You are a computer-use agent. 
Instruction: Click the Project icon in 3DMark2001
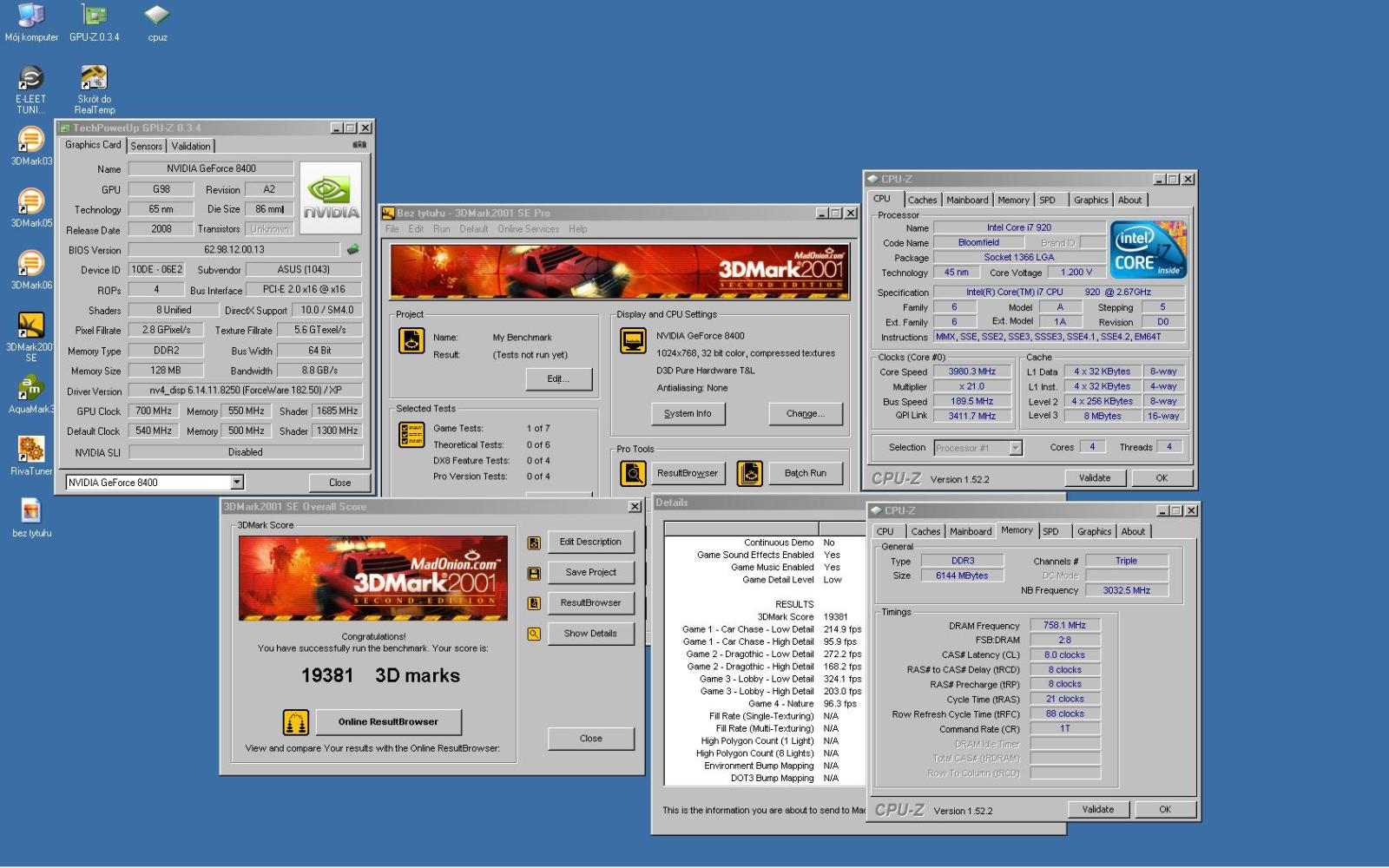(411, 340)
